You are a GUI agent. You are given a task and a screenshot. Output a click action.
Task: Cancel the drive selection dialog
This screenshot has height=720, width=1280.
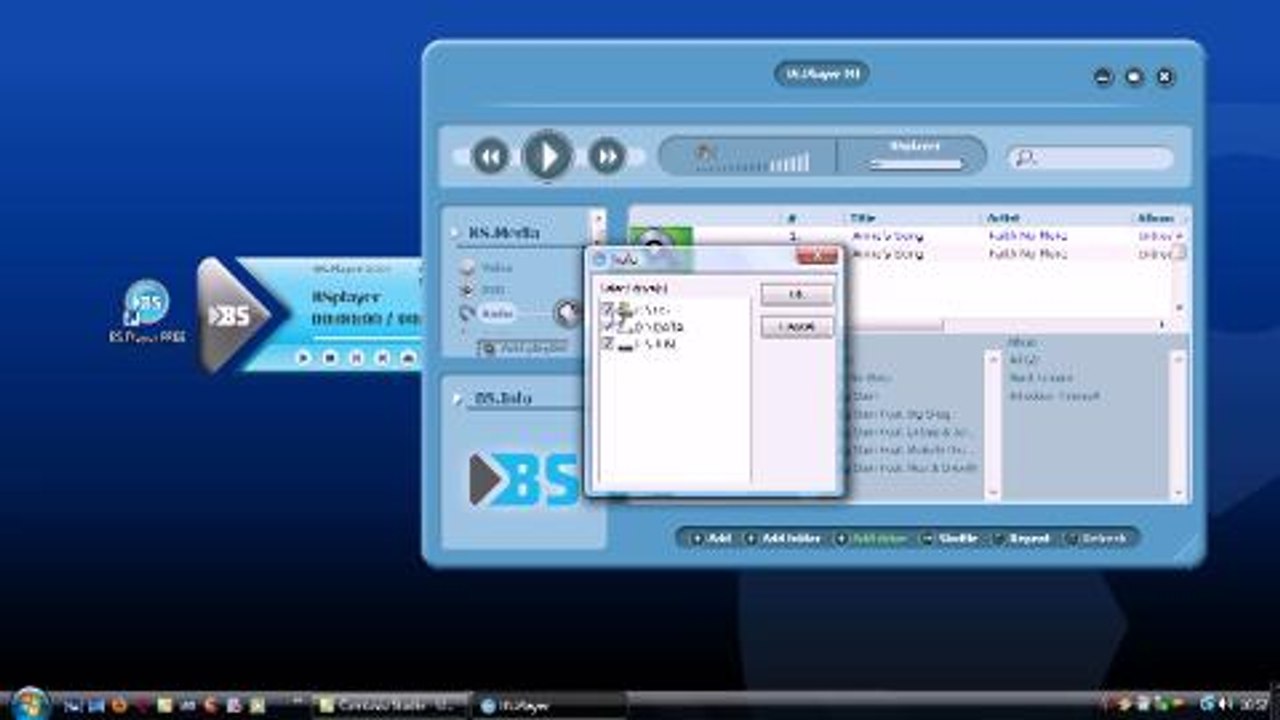[797, 327]
